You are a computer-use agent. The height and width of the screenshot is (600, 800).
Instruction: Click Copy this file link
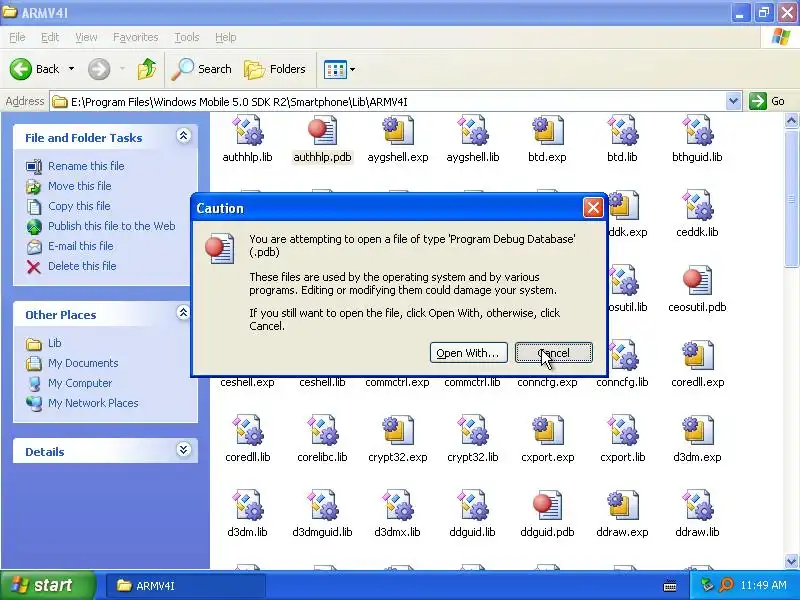pos(79,206)
